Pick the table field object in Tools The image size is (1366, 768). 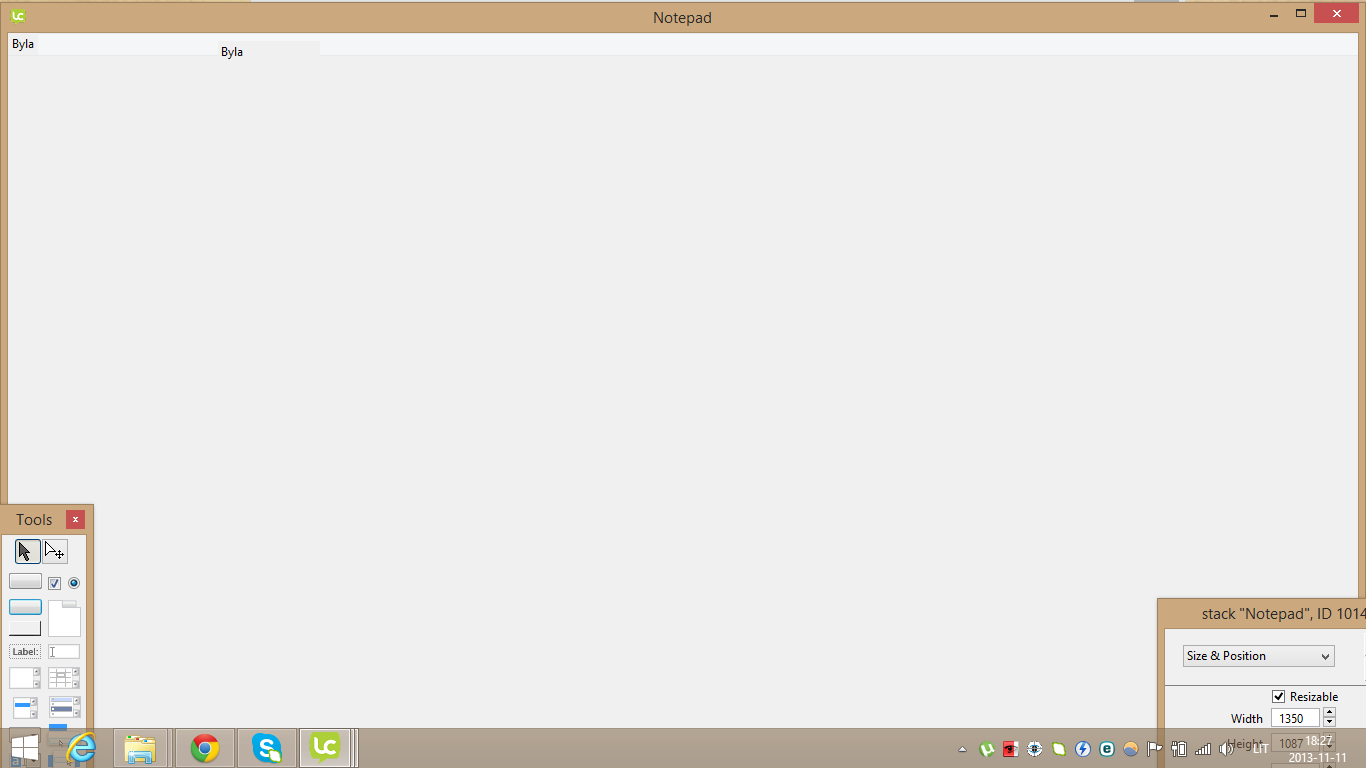[x=64, y=678]
